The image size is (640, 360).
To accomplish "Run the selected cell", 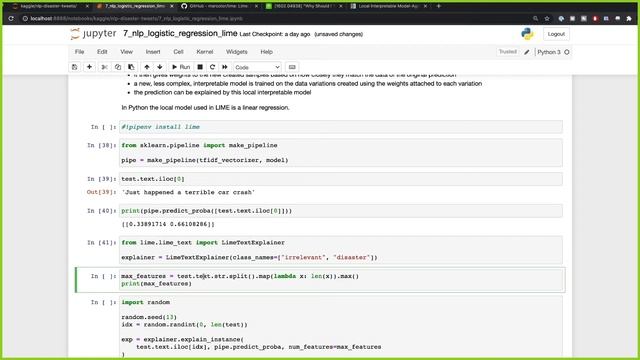I will pos(181,67).
